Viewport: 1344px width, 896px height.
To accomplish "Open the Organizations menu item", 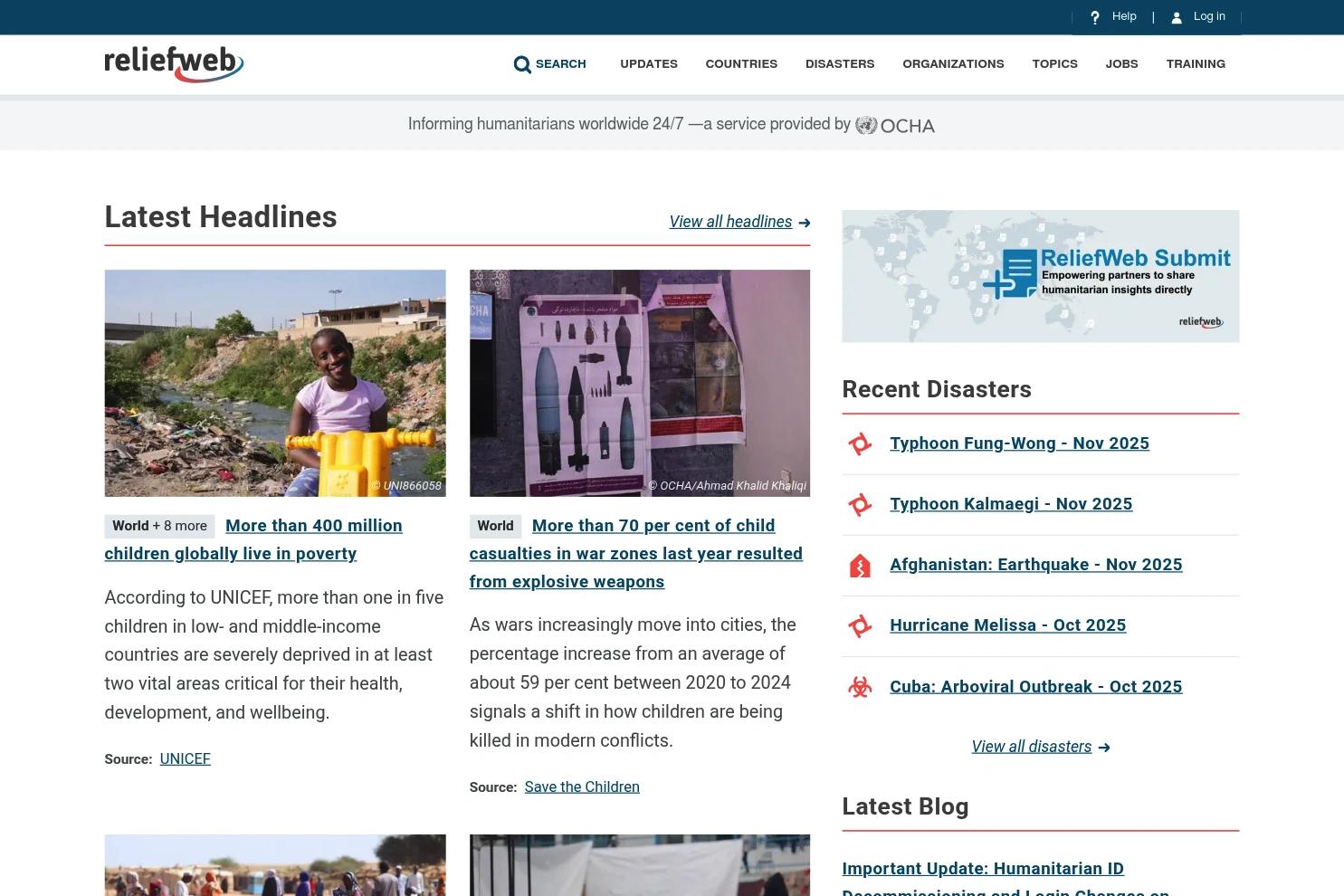I will coord(953,64).
